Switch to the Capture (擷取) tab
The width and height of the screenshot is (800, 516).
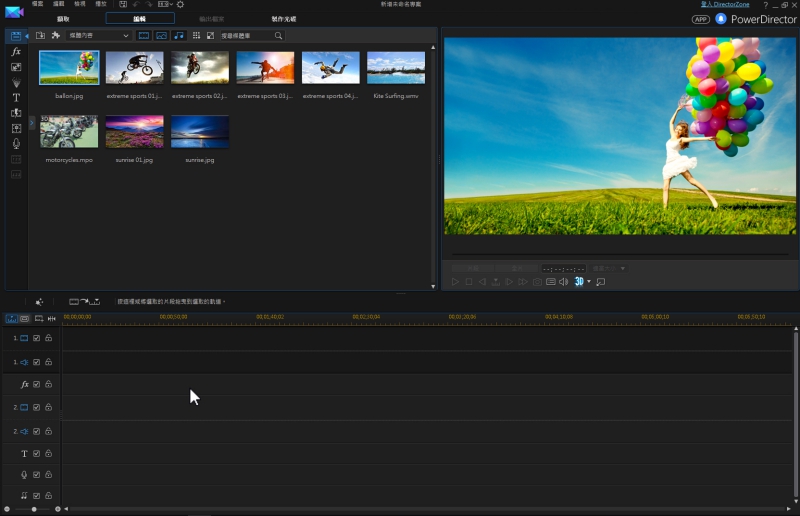point(63,19)
